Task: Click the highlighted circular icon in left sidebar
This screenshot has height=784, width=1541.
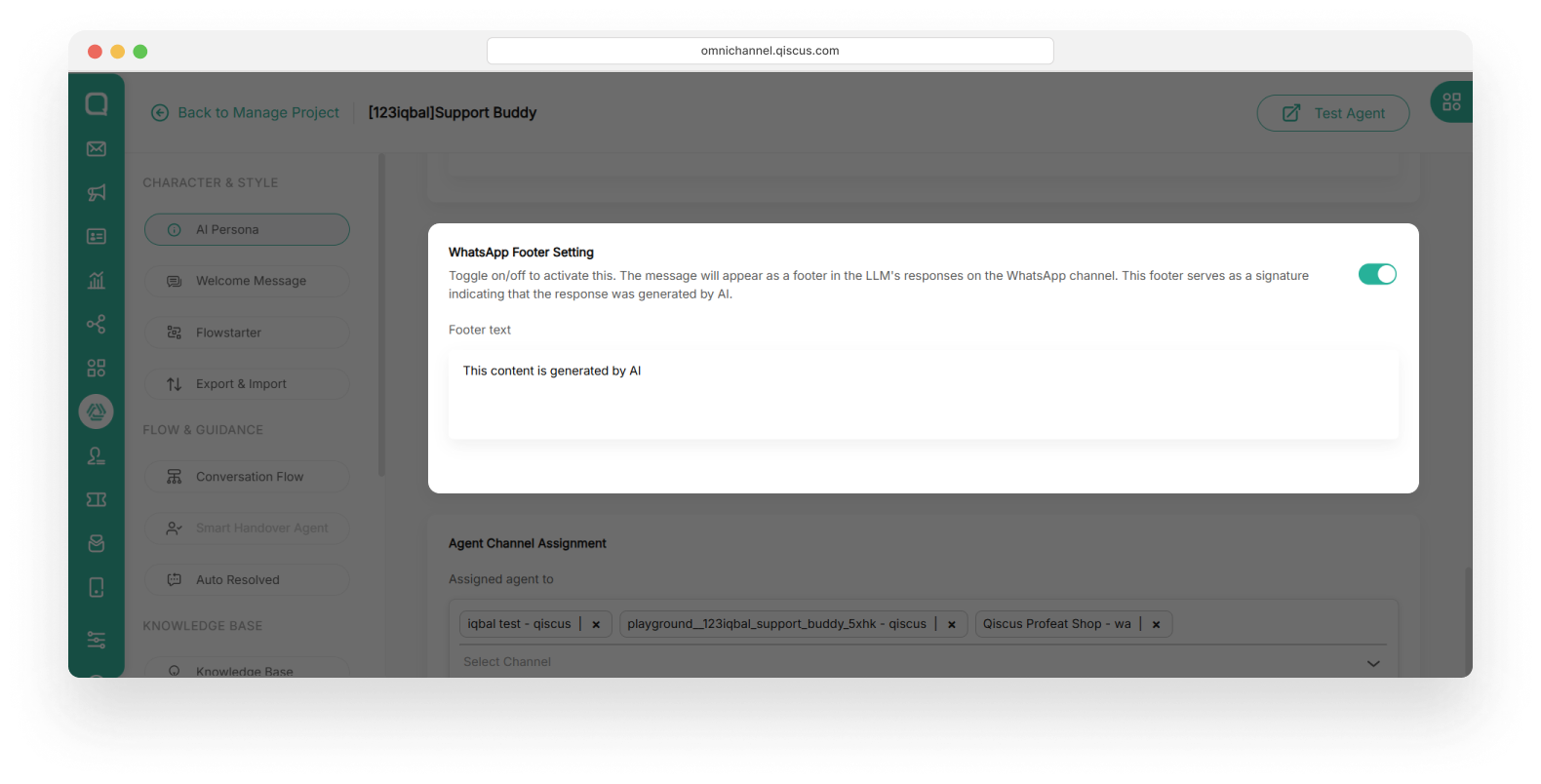Action: (x=97, y=412)
